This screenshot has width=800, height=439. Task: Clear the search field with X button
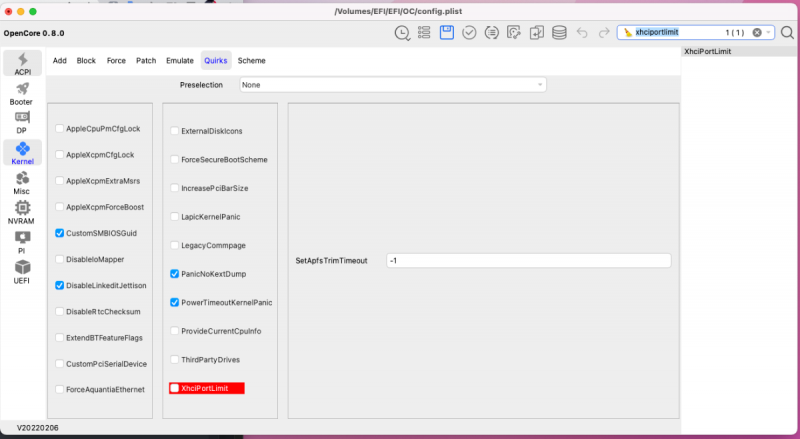pos(757,32)
